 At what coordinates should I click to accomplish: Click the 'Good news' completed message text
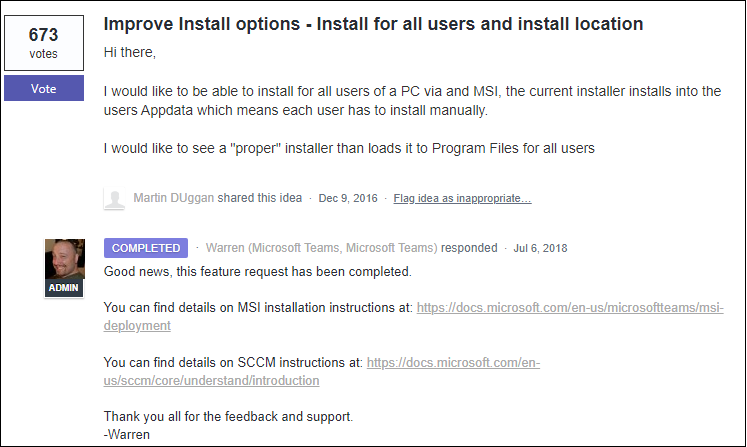click(258, 272)
